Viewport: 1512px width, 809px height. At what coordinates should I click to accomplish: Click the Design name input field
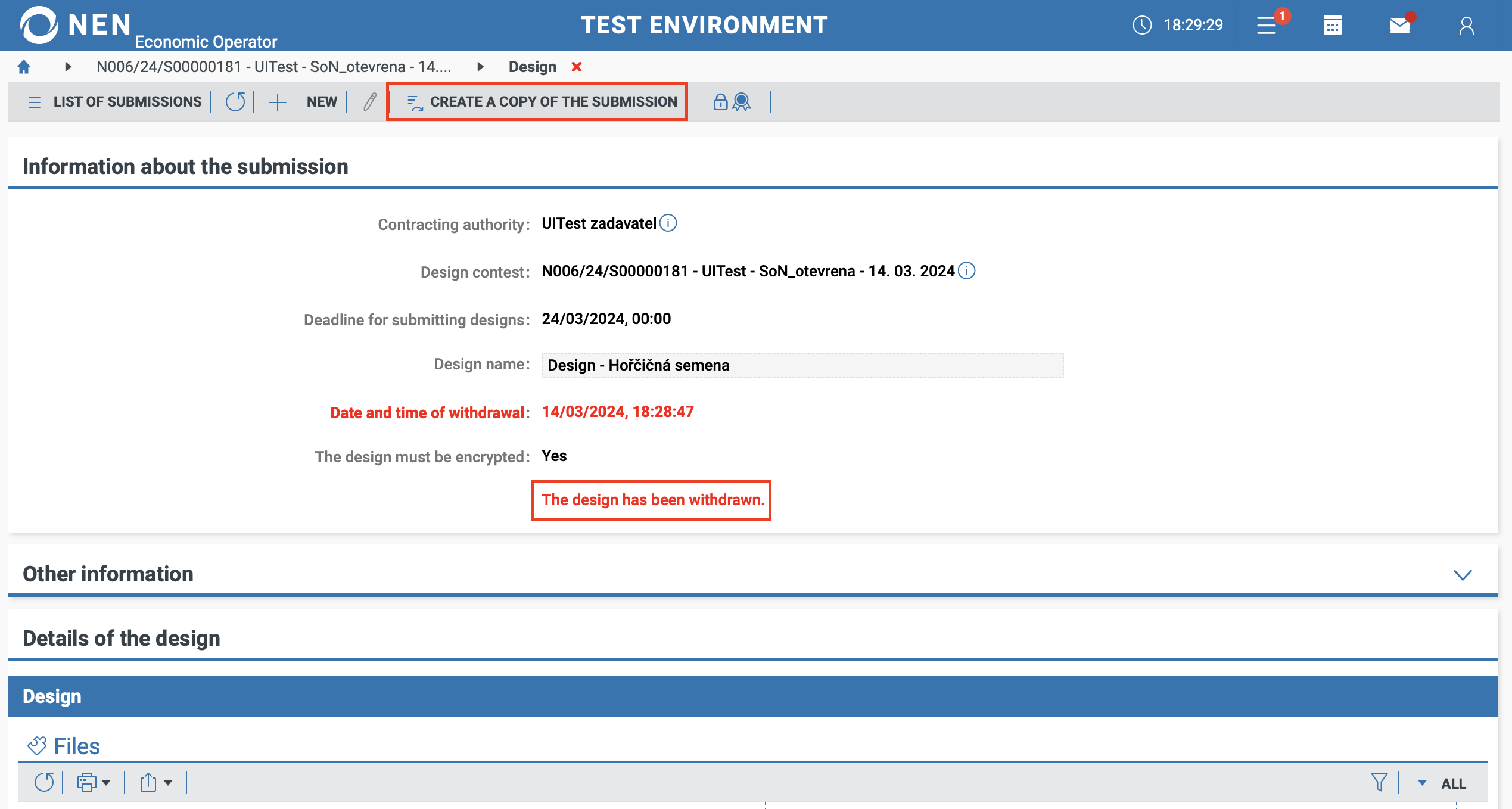coord(802,365)
